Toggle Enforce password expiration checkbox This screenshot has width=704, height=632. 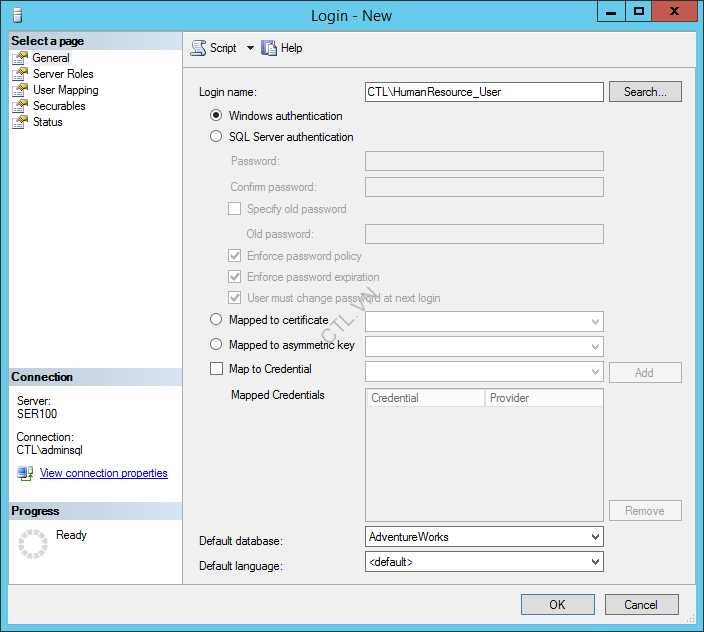tap(234, 276)
